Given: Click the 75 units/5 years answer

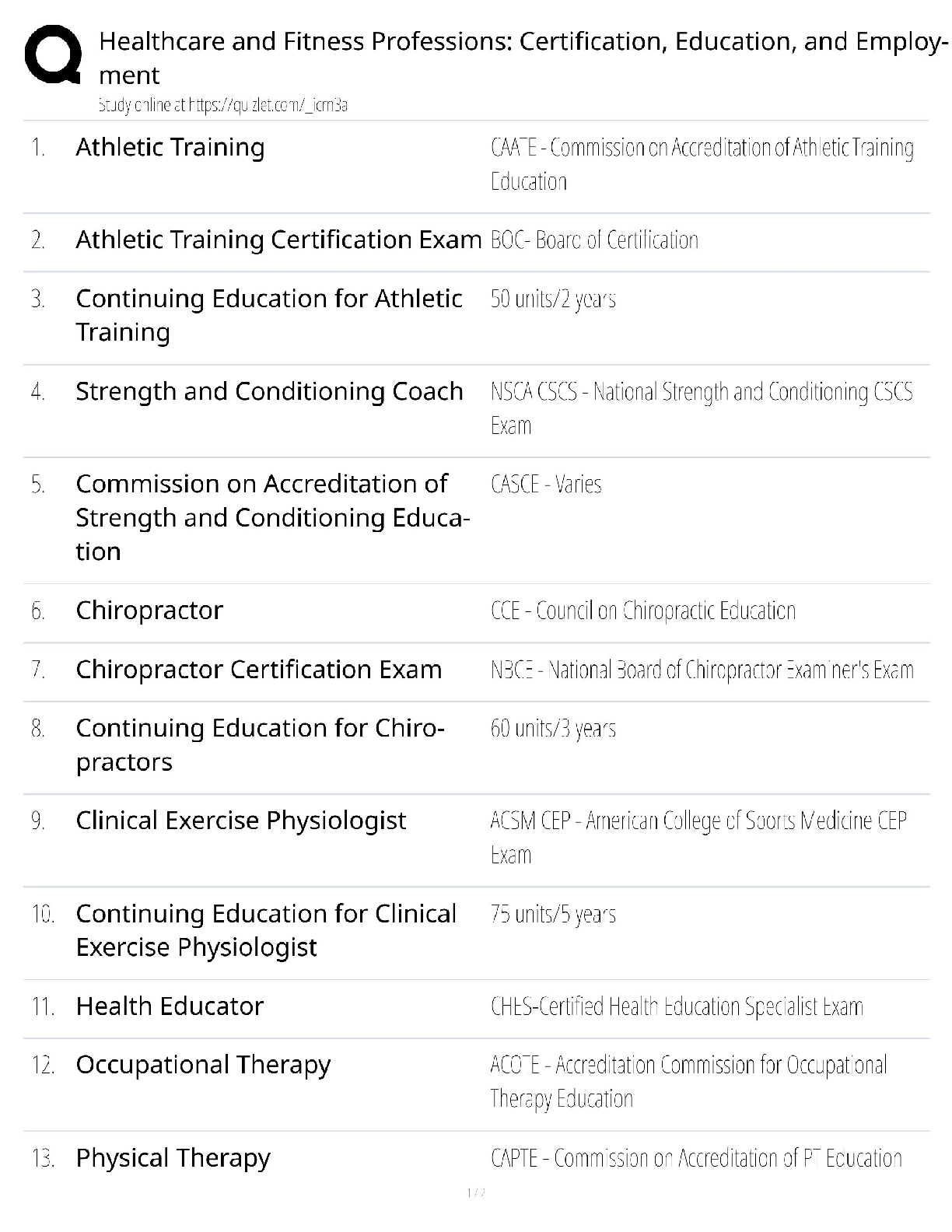Looking at the screenshot, I should (x=553, y=914).
